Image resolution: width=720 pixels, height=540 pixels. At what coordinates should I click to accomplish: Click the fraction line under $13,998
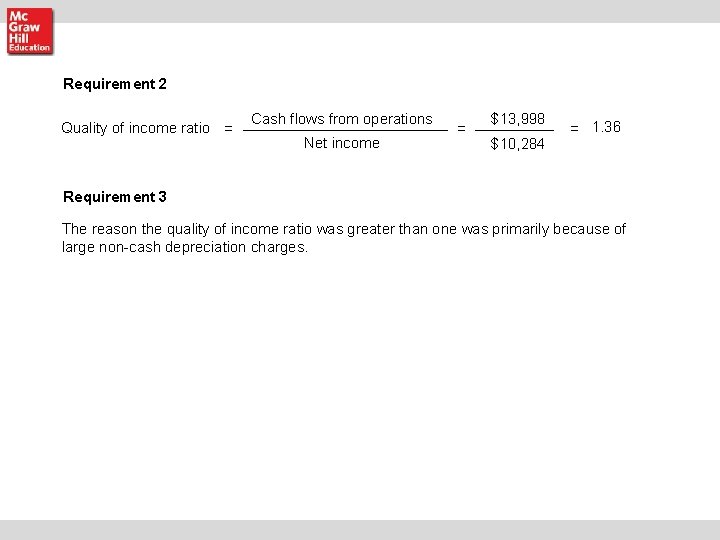(514, 131)
